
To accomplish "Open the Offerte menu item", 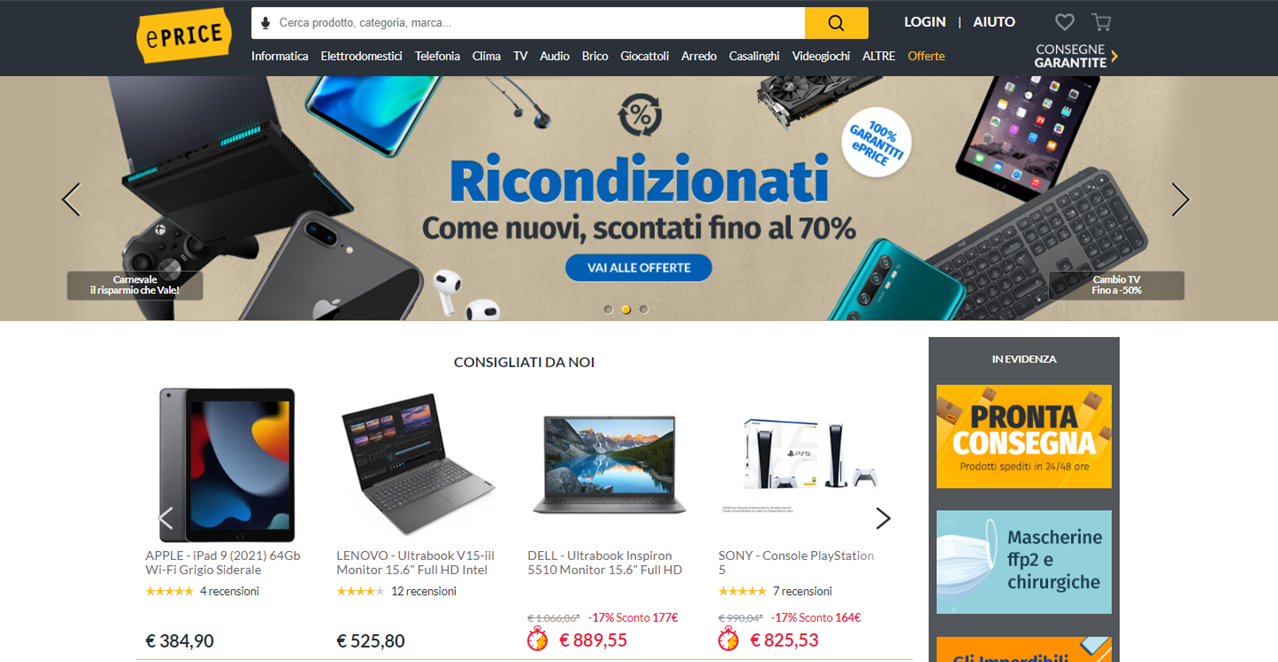I will point(926,56).
